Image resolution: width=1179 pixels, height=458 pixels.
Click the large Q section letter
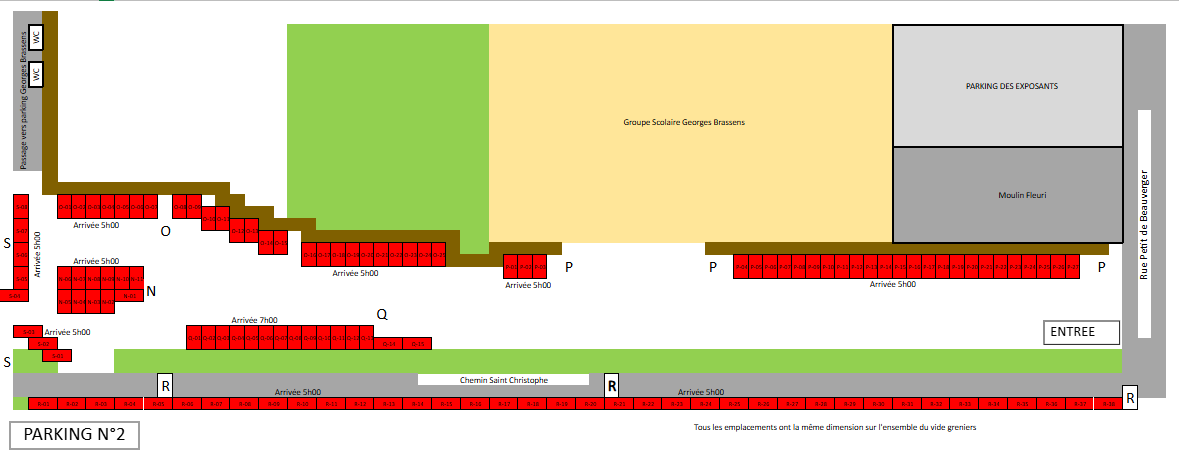[382, 314]
